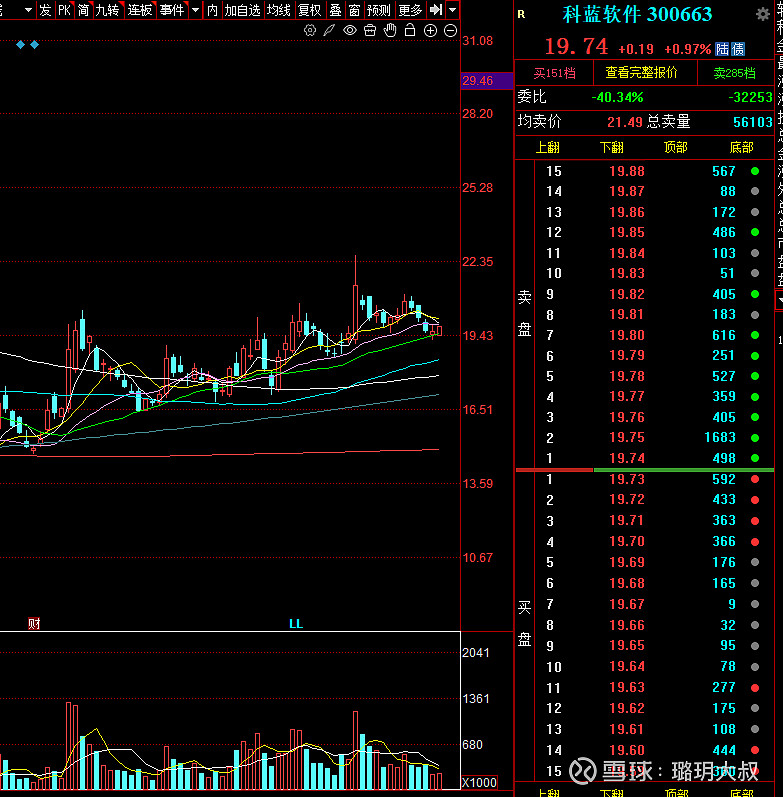Image resolution: width=783 pixels, height=797 pixels.
Task: Click the 债 tag badge
Action: (738, 49)
